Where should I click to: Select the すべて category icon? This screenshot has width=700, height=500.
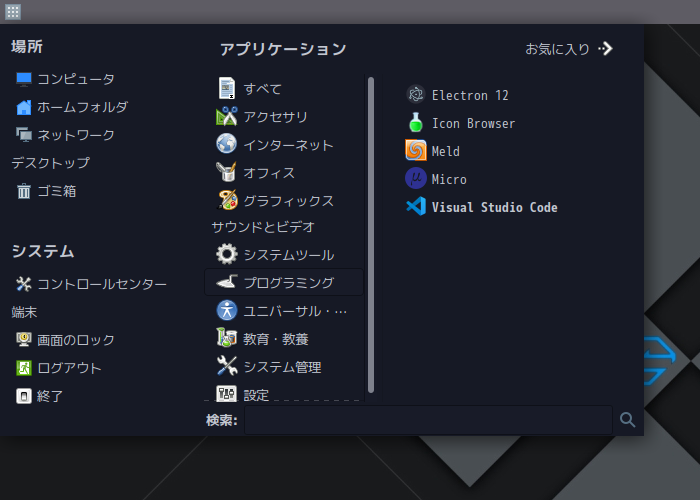pos(227,88)
